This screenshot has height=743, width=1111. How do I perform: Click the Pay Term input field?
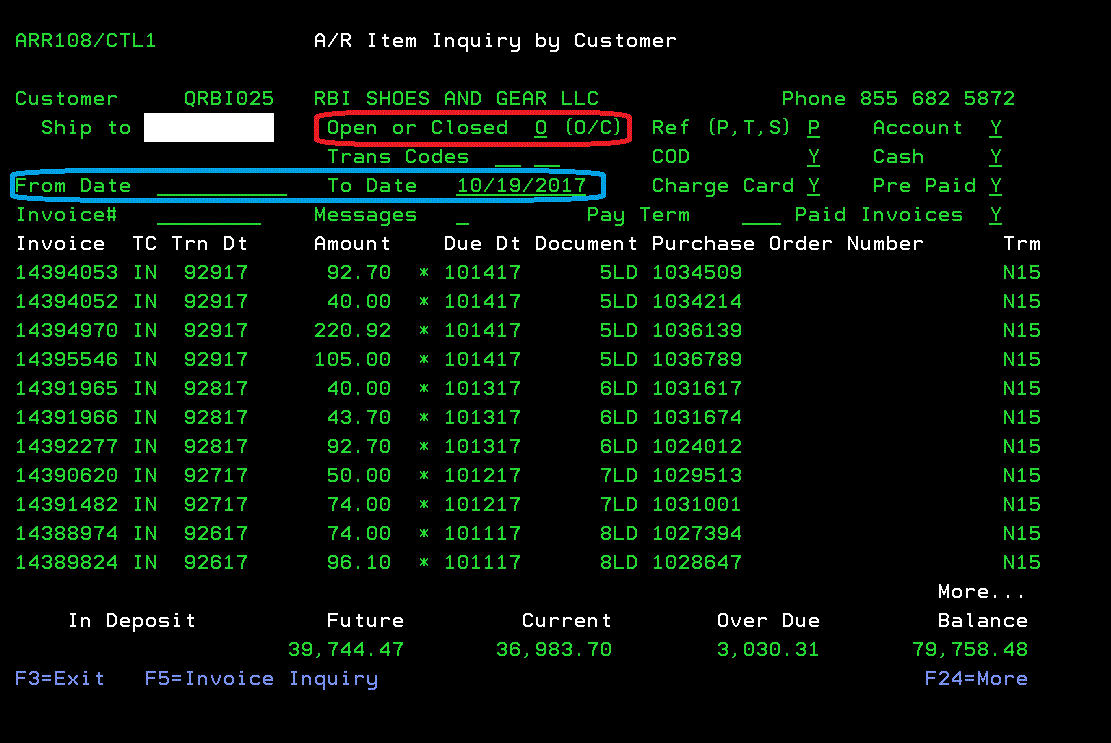(761, 215)
